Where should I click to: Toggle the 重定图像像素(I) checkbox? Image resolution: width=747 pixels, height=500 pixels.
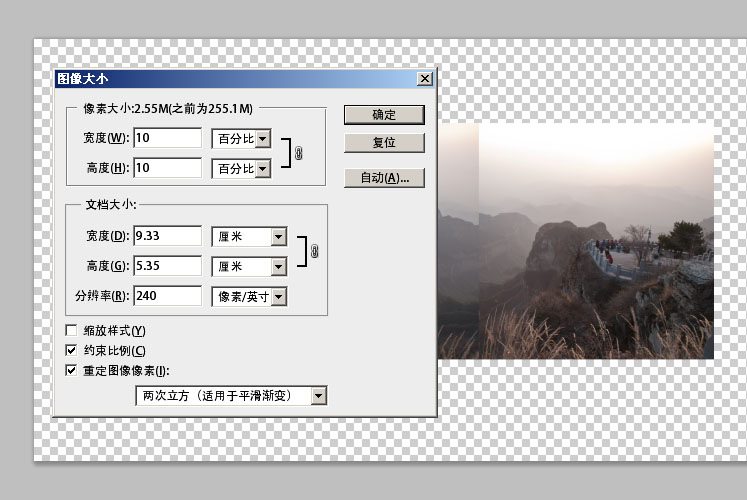click(71, 370)
